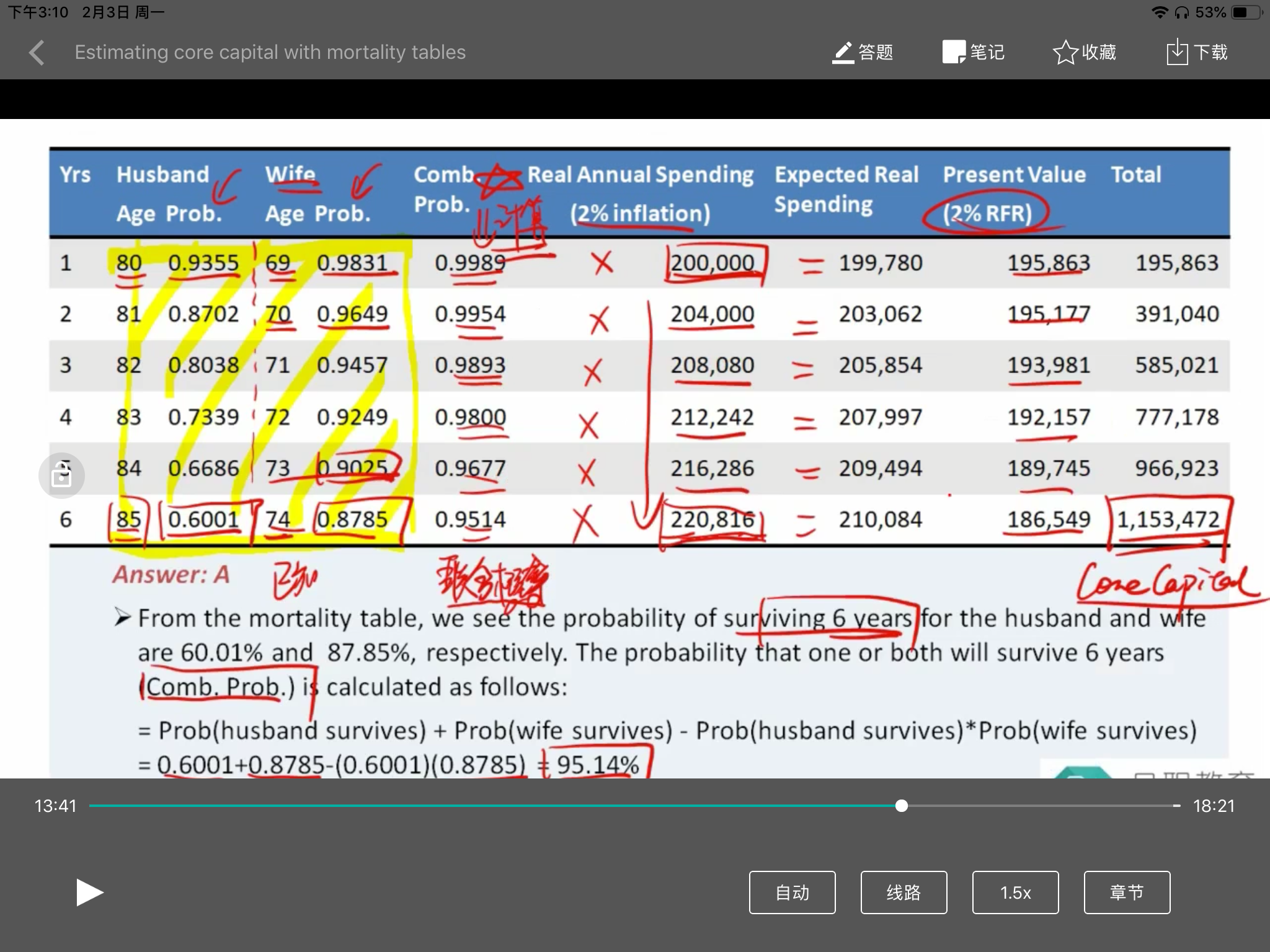The width and height of the screenshot is (1270, 952).
Task: Check the battery status icon
Action: pyautogui.click(x=1247, y=12)
